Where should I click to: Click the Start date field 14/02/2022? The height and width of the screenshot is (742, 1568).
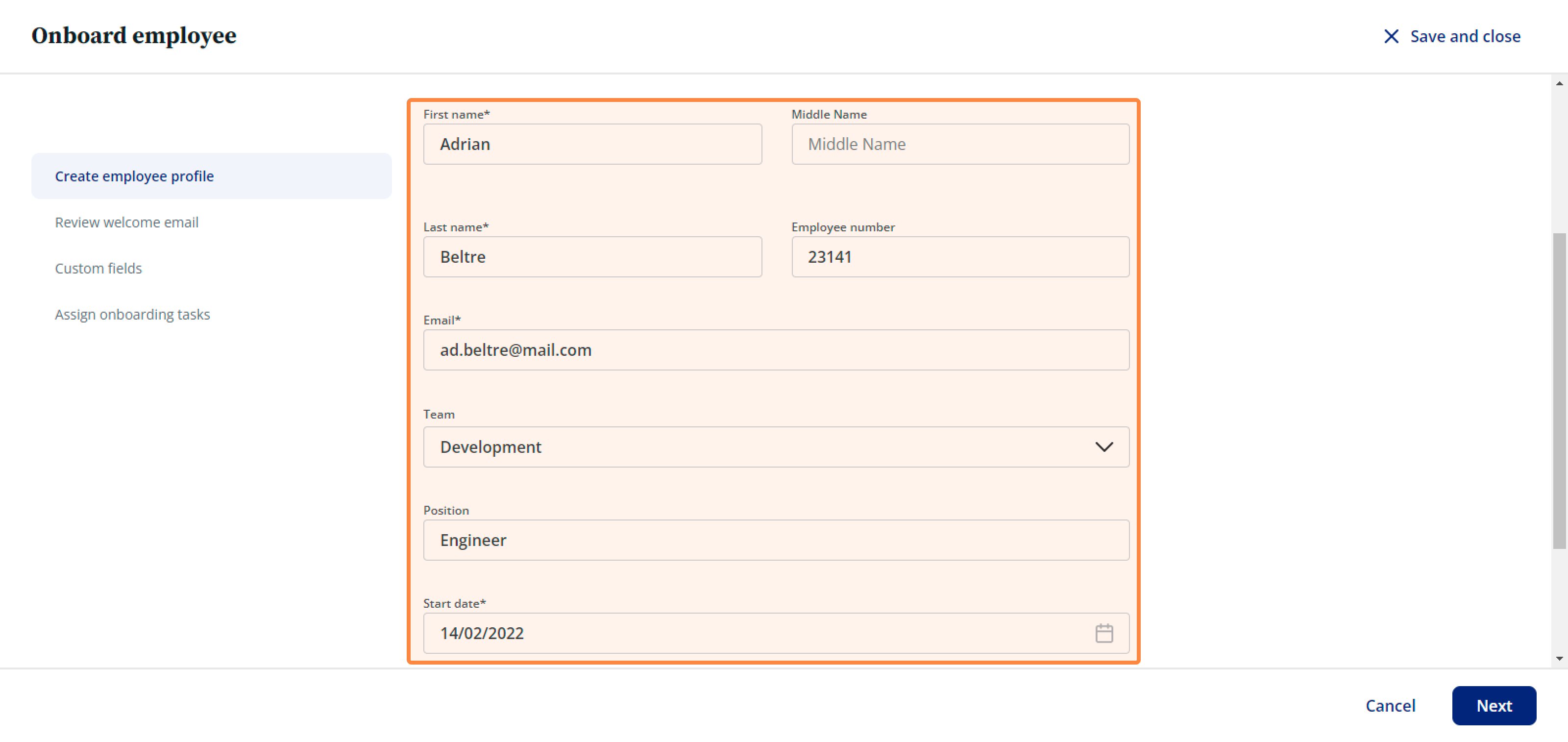(x=776, y=633)
